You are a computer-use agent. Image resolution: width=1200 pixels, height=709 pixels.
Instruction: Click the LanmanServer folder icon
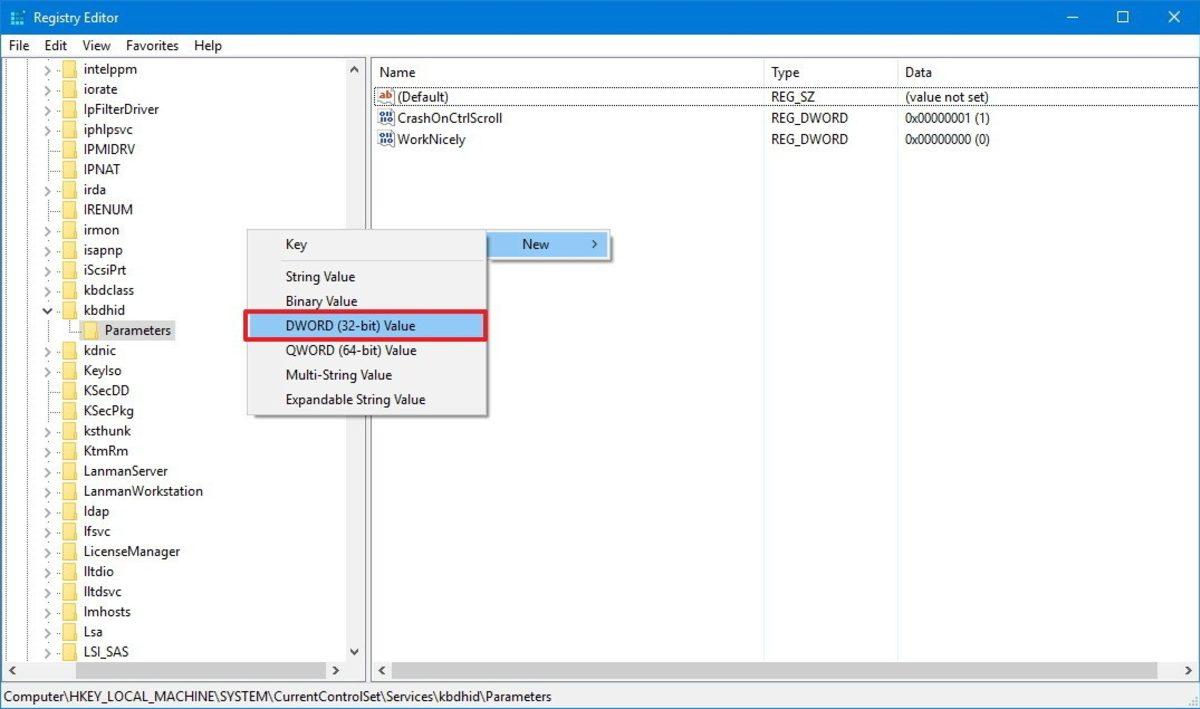click(x=67, y=470)
